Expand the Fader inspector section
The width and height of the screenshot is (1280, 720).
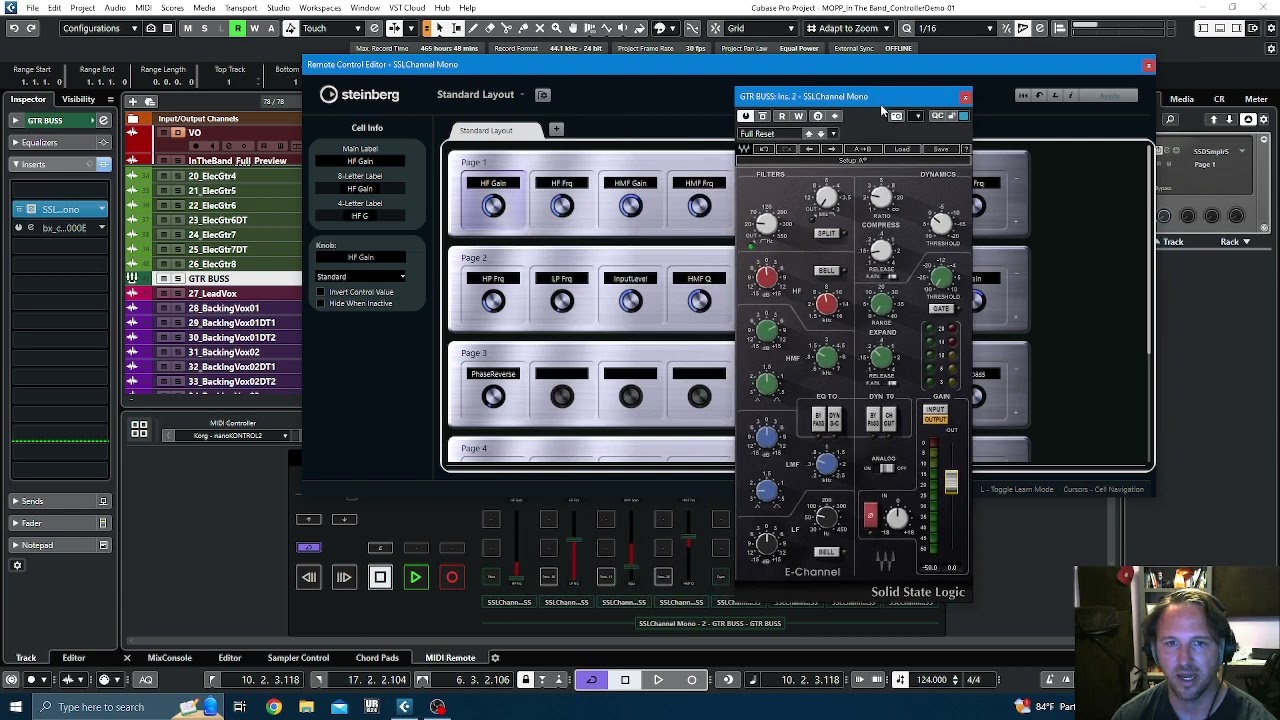point(58,523)
